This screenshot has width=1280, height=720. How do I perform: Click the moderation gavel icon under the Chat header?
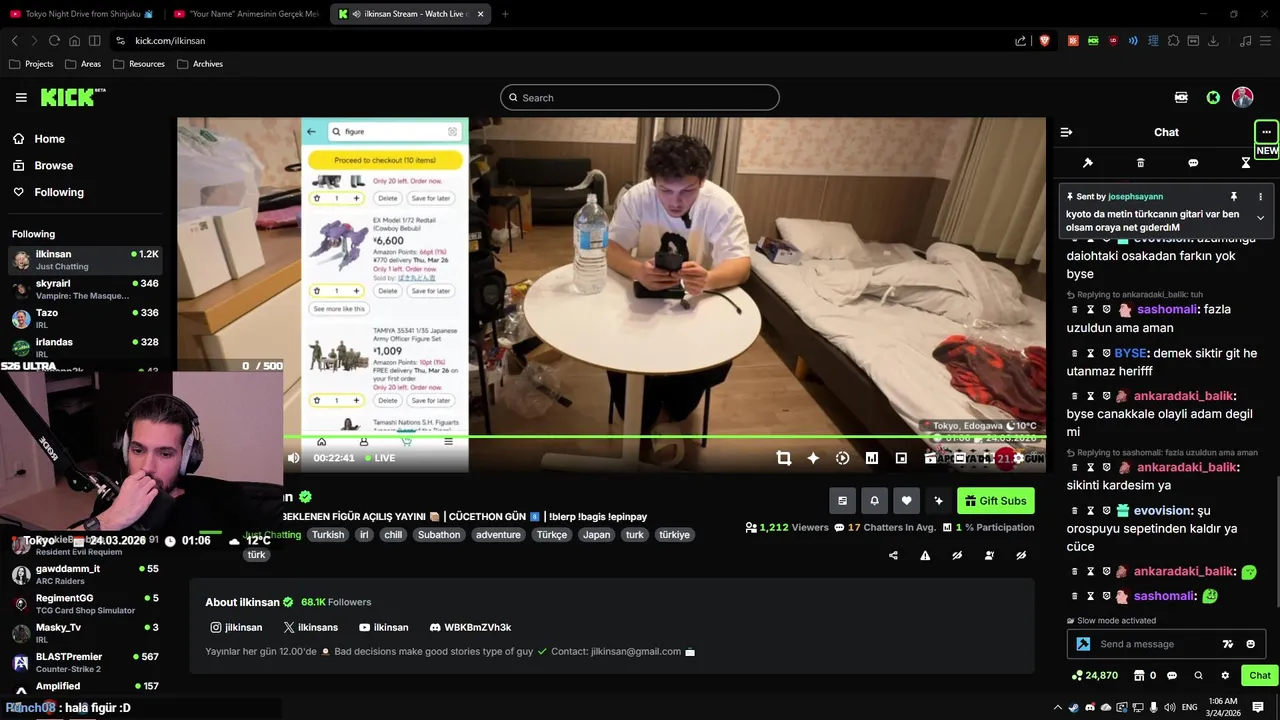click(1088, 163)
